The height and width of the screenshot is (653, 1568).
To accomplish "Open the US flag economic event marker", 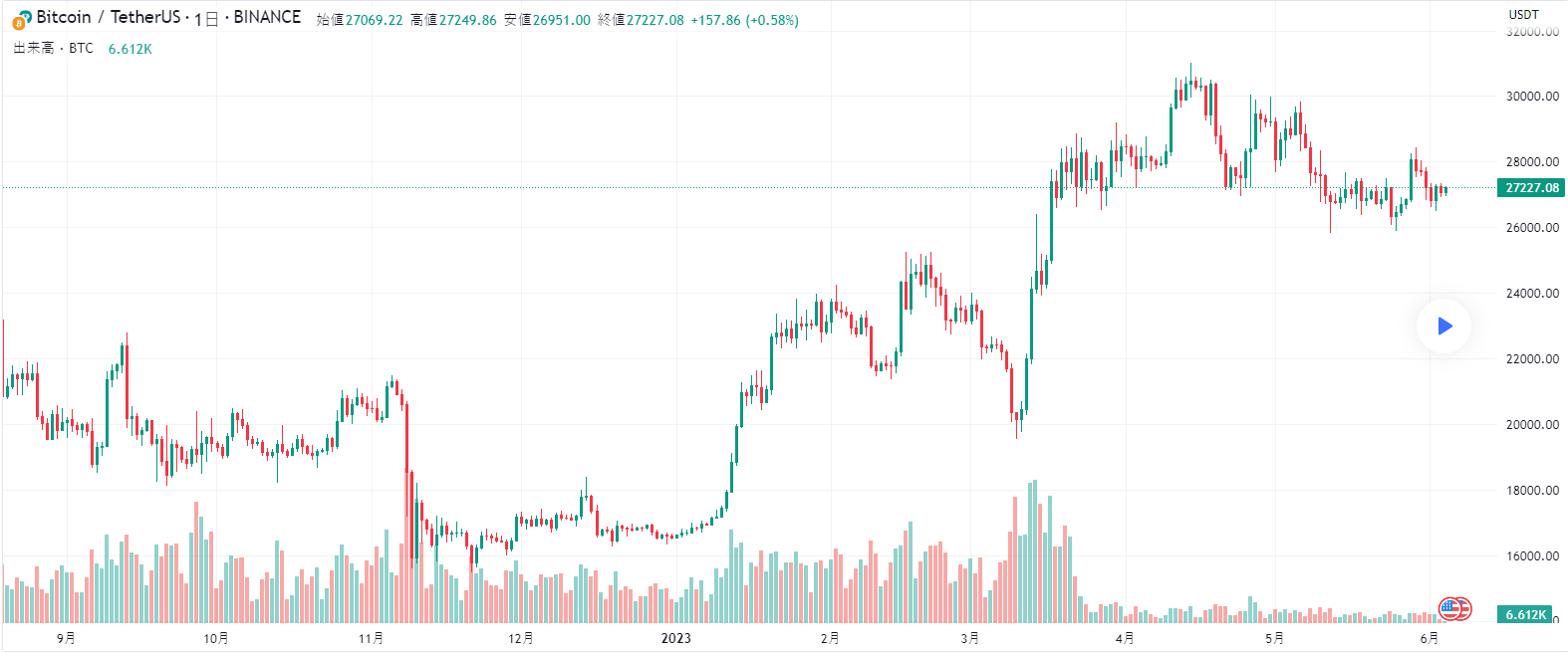I will click(x=1455, y=608).
